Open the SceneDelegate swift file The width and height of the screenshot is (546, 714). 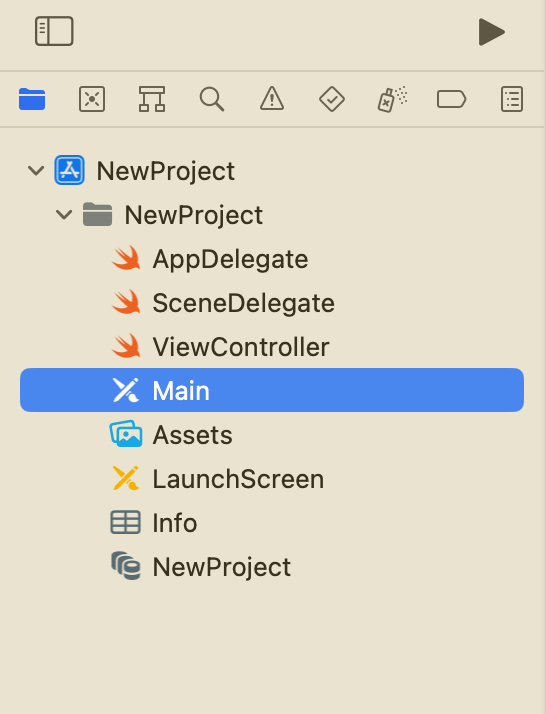coord(272,303)
